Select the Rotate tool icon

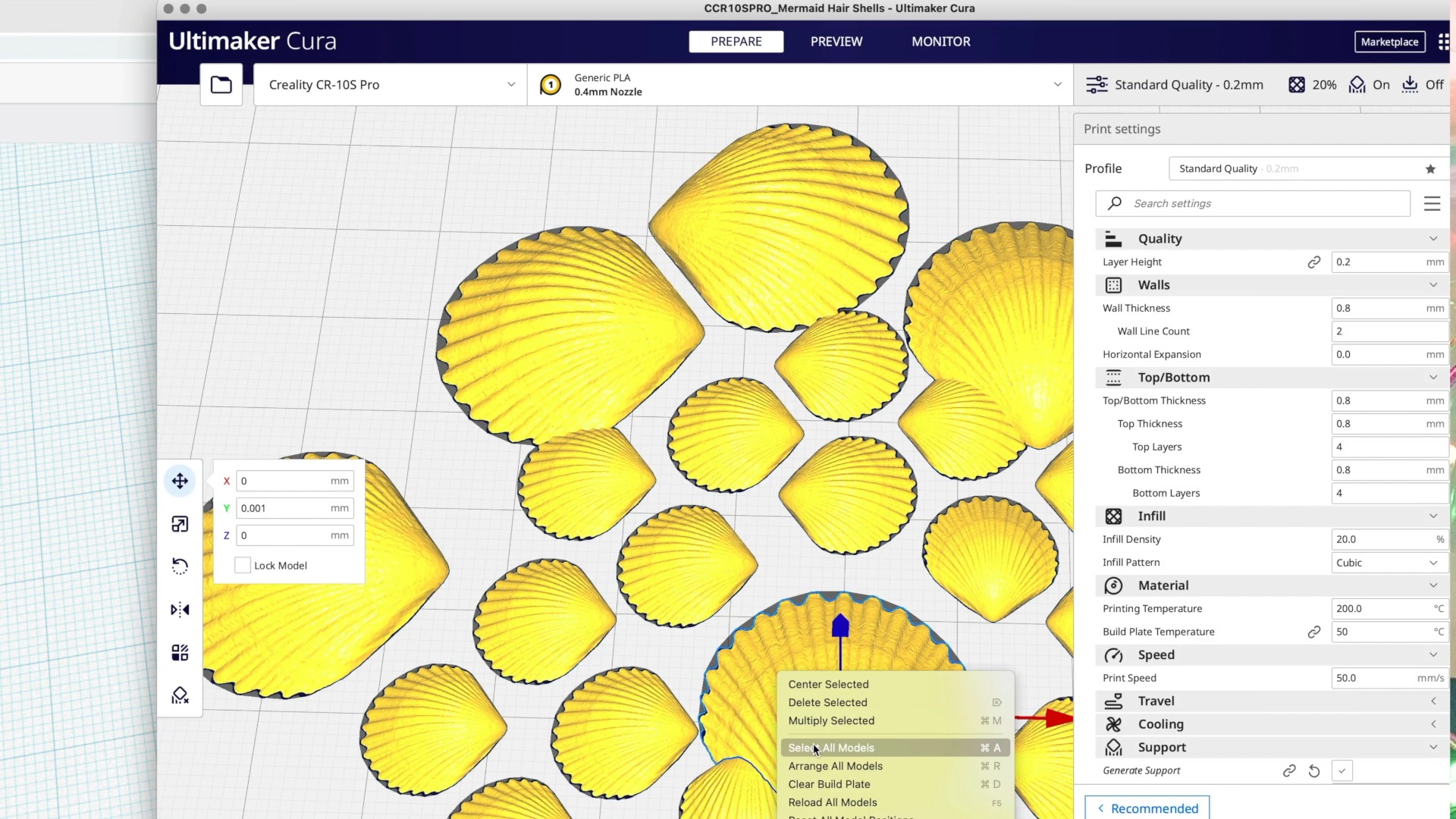[180, 566]
